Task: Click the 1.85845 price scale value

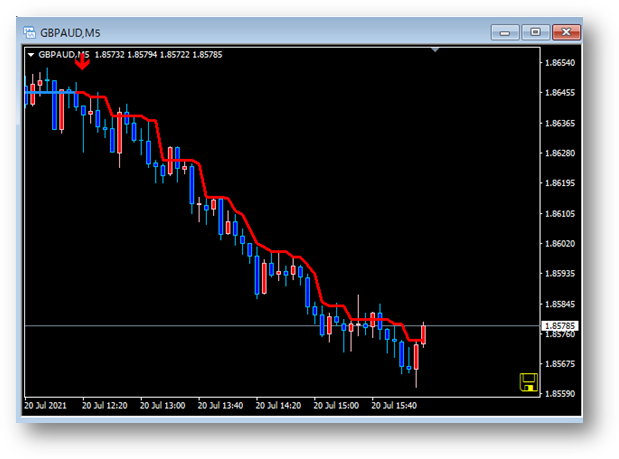Action: [560, 304]
